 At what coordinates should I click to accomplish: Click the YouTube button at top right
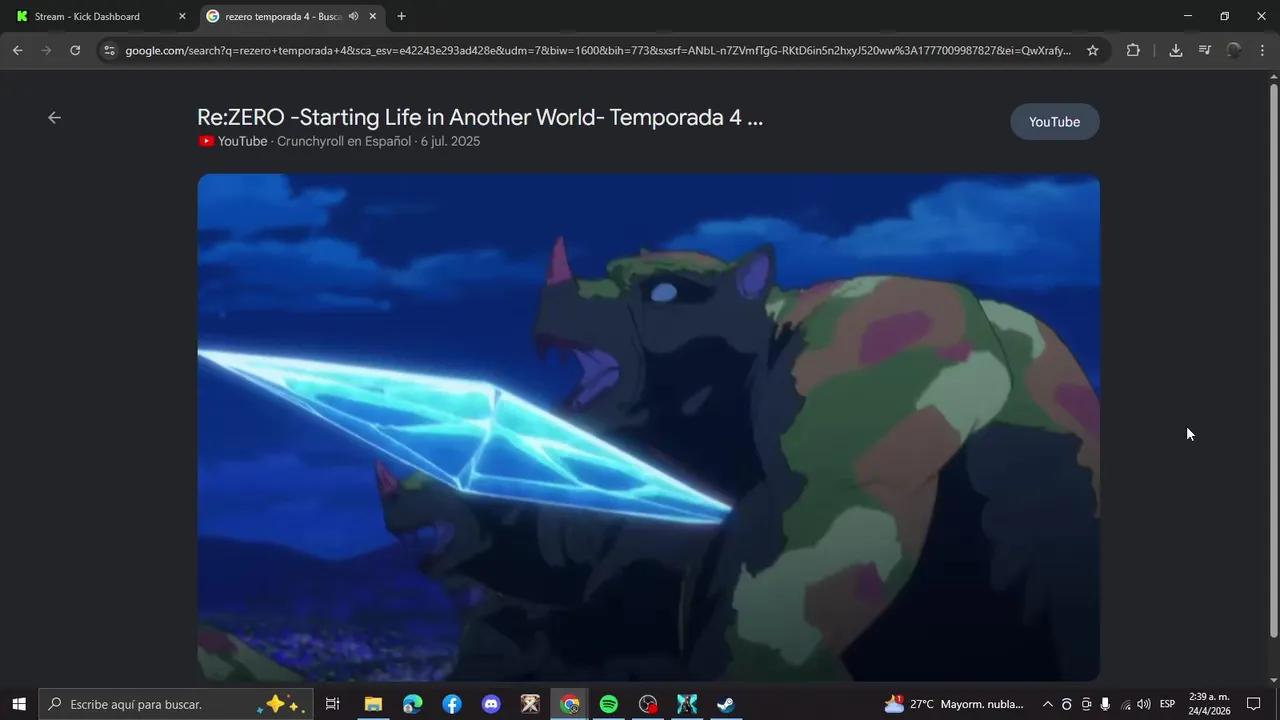pos(1055,122)
